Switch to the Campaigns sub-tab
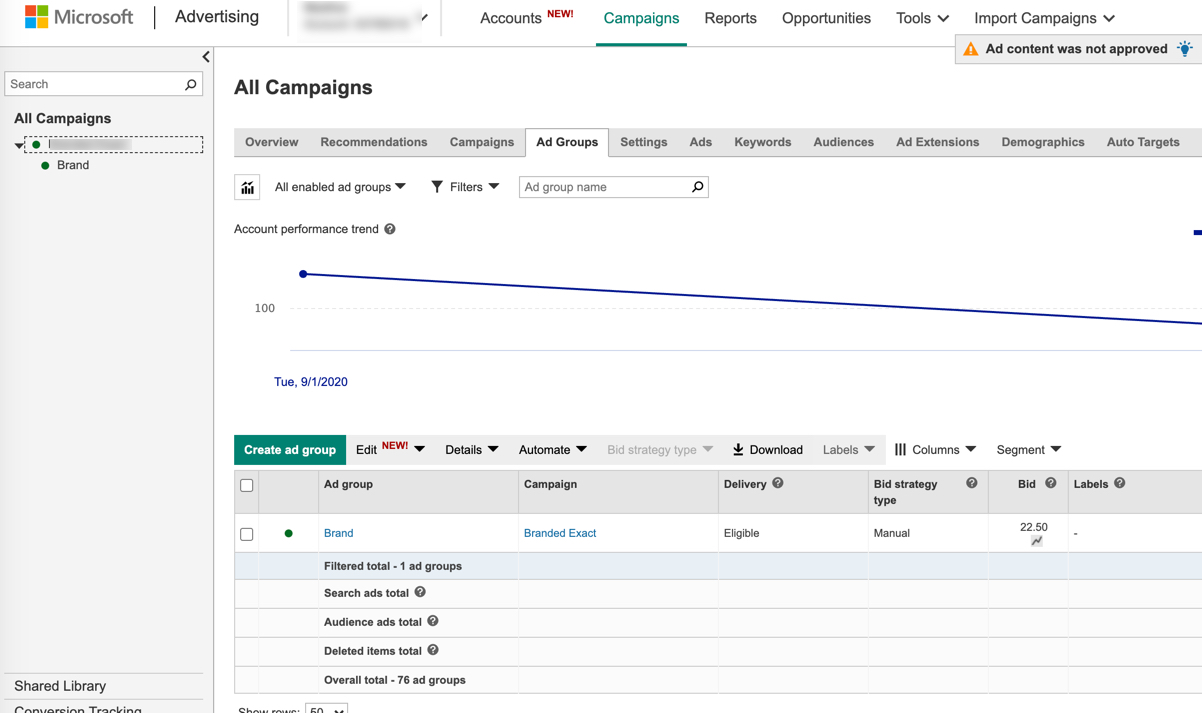Image resolution: width=1202 pixels, height=713 pixels. 482,142
